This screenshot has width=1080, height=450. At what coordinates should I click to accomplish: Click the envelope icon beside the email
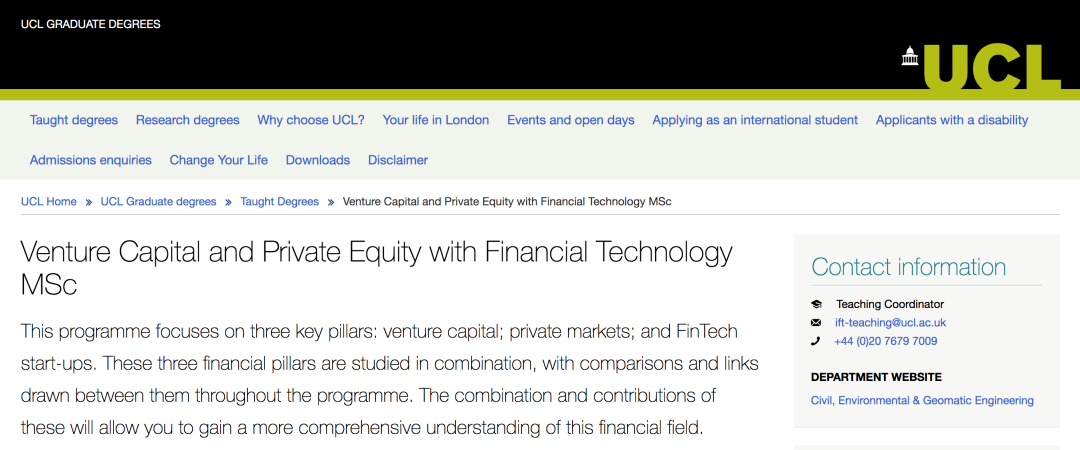[x=816, y=323]
